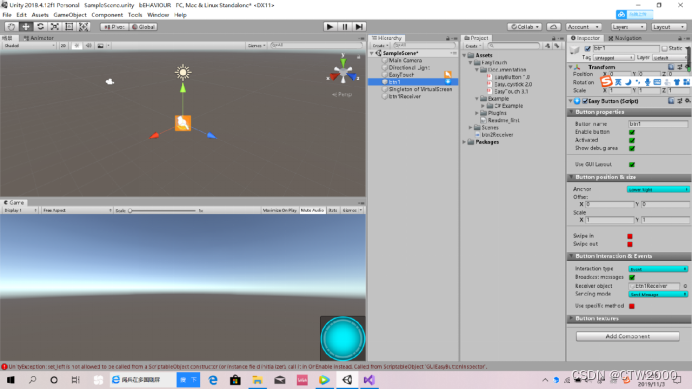This screenshot has width=693, height=390.
Task: Select the Hand tool in toolbar
Action: (x=11, y=27)
